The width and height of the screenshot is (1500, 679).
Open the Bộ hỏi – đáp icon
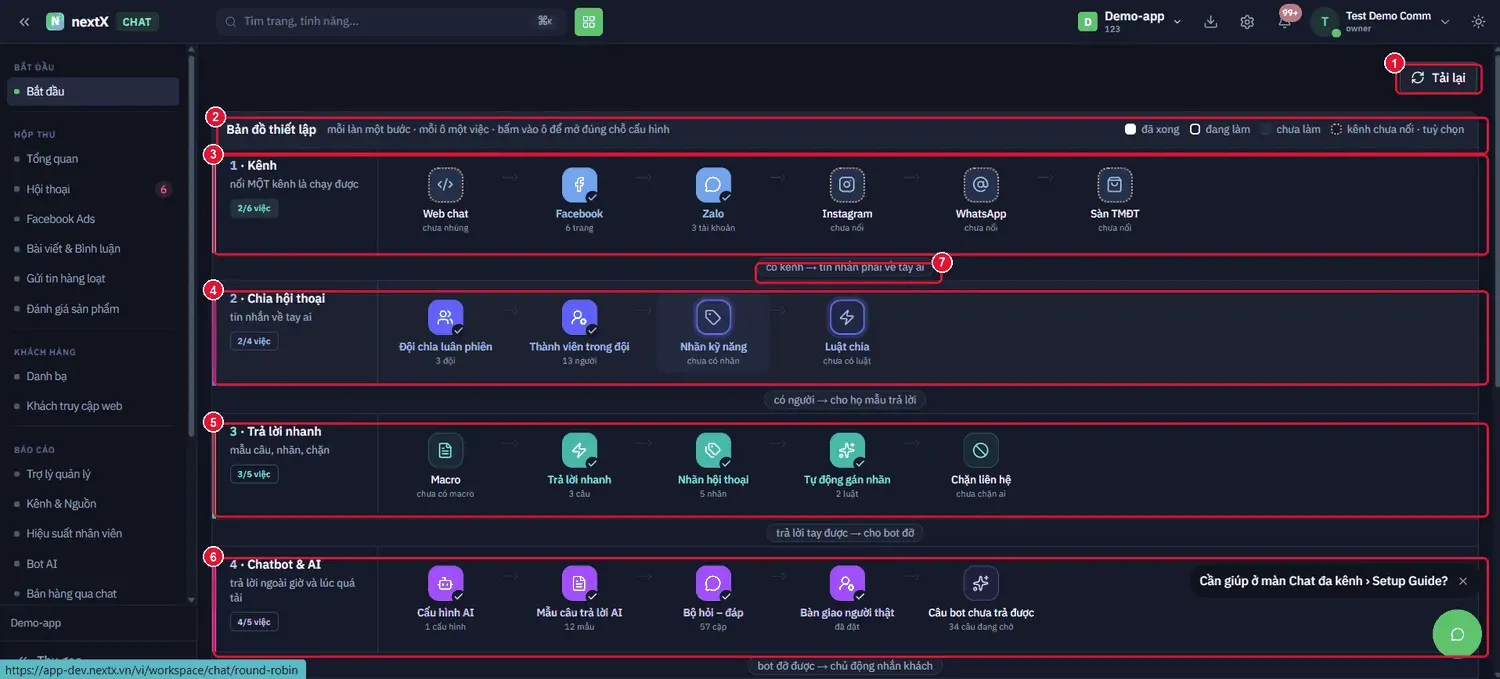(713, 584)
